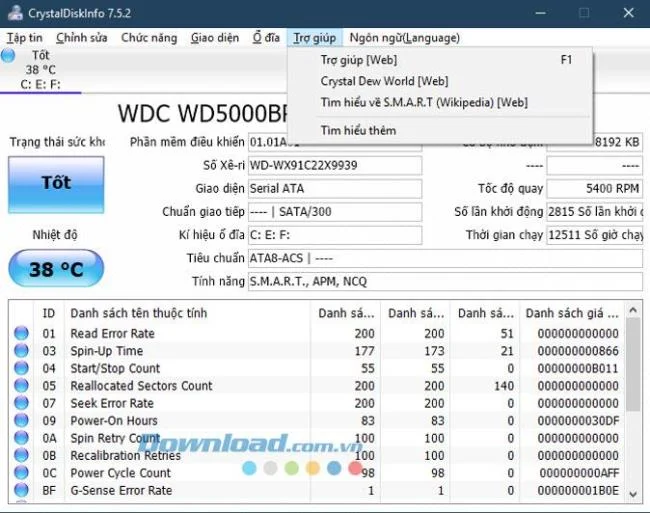Screen dimensions: 650x513
Task: Click status orb for Spin-Up Time row
Action: point(21,351)
